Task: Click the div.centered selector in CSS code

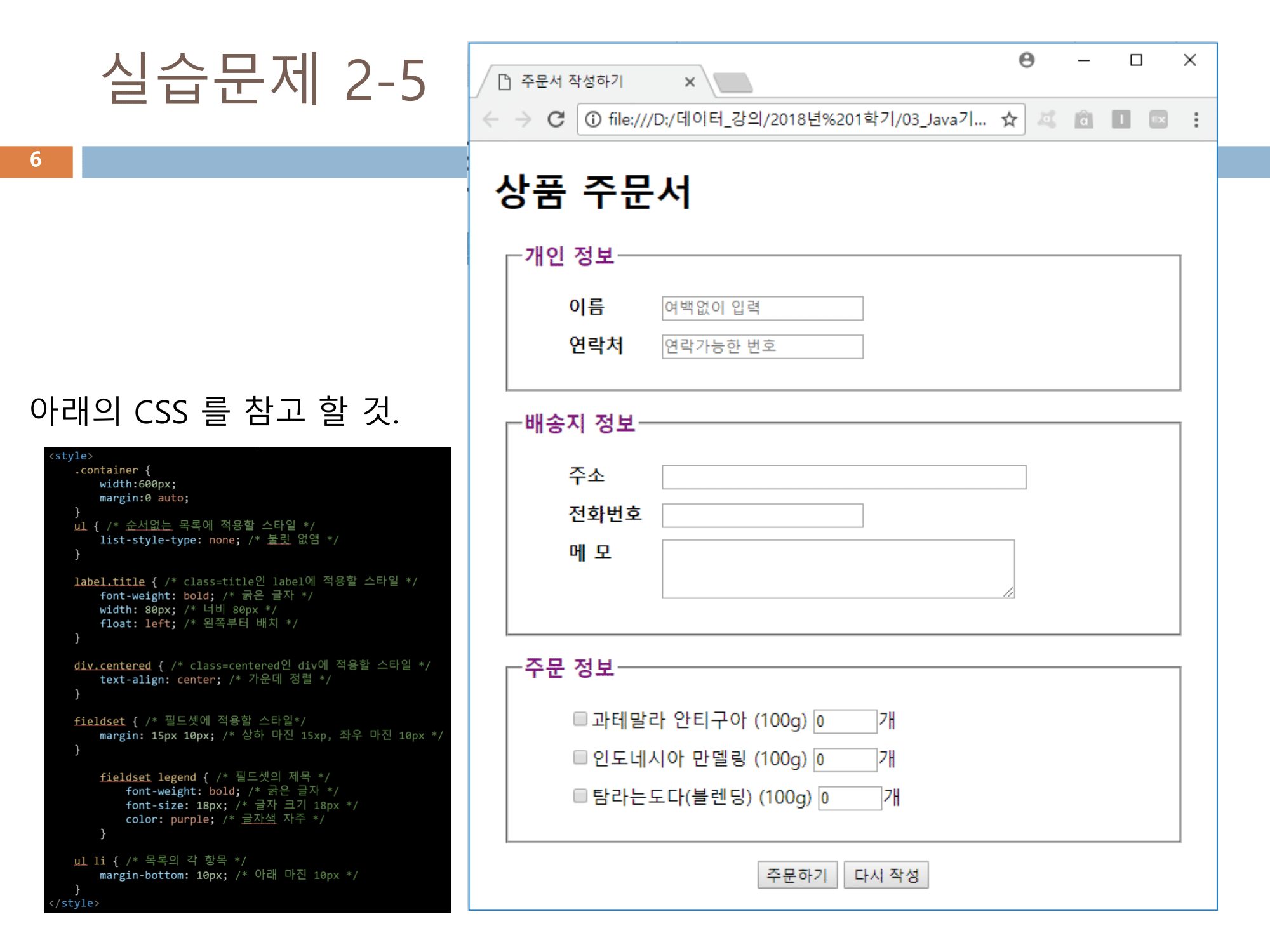Action: [112, 665]
